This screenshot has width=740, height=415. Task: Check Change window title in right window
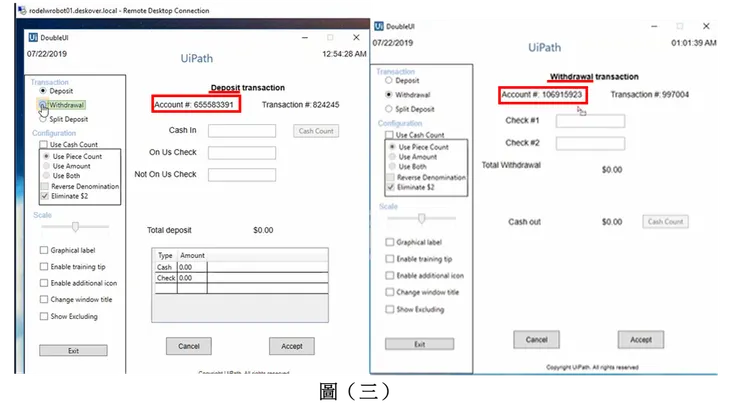pos(390,292)
